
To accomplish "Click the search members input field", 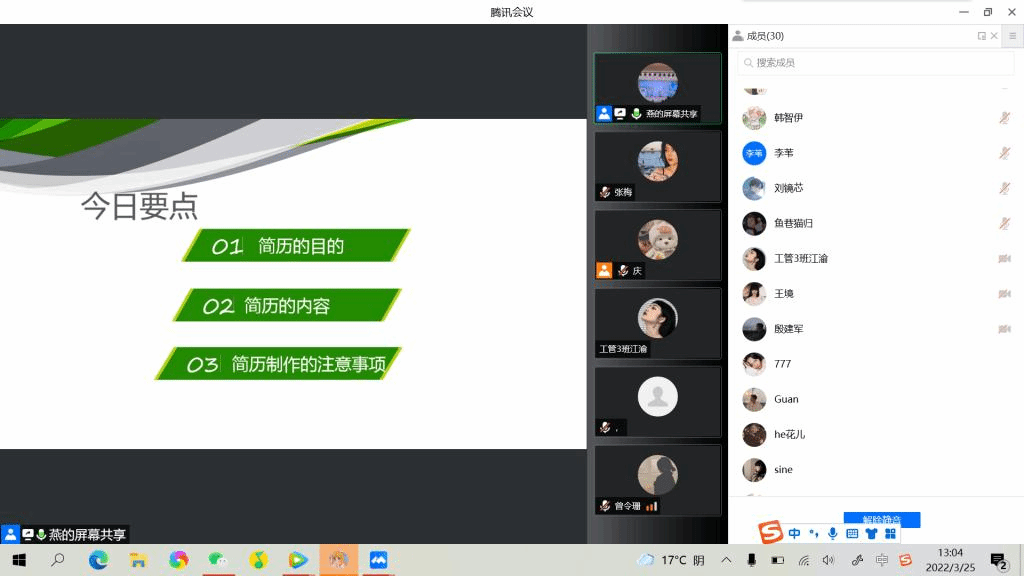I will coord(875,63).
